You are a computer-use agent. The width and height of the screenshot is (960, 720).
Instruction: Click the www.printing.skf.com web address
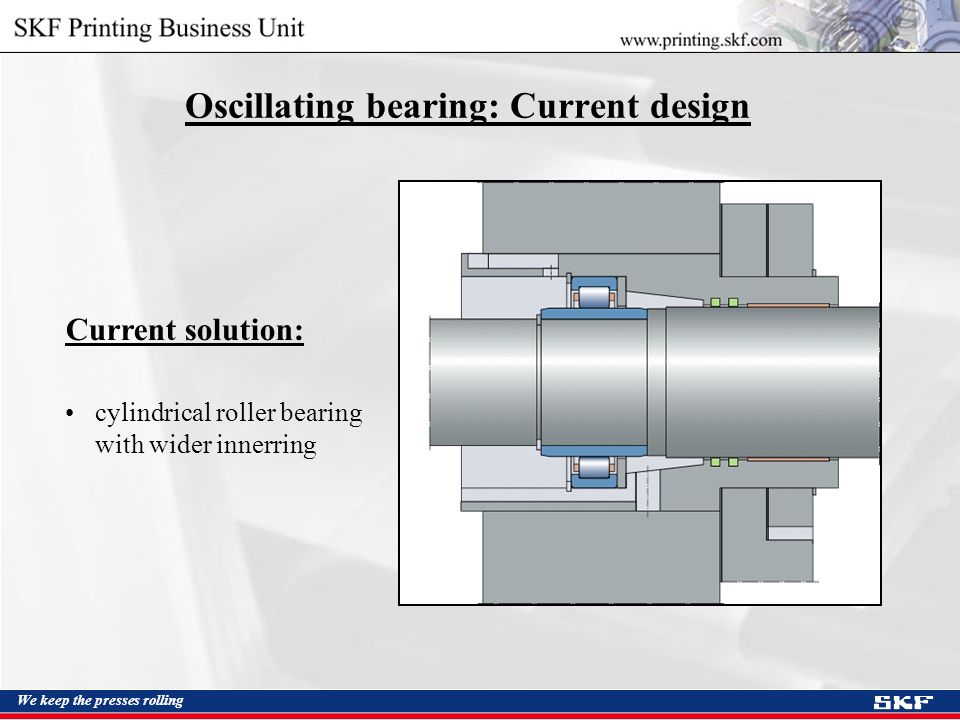click(x=700, y=40)
